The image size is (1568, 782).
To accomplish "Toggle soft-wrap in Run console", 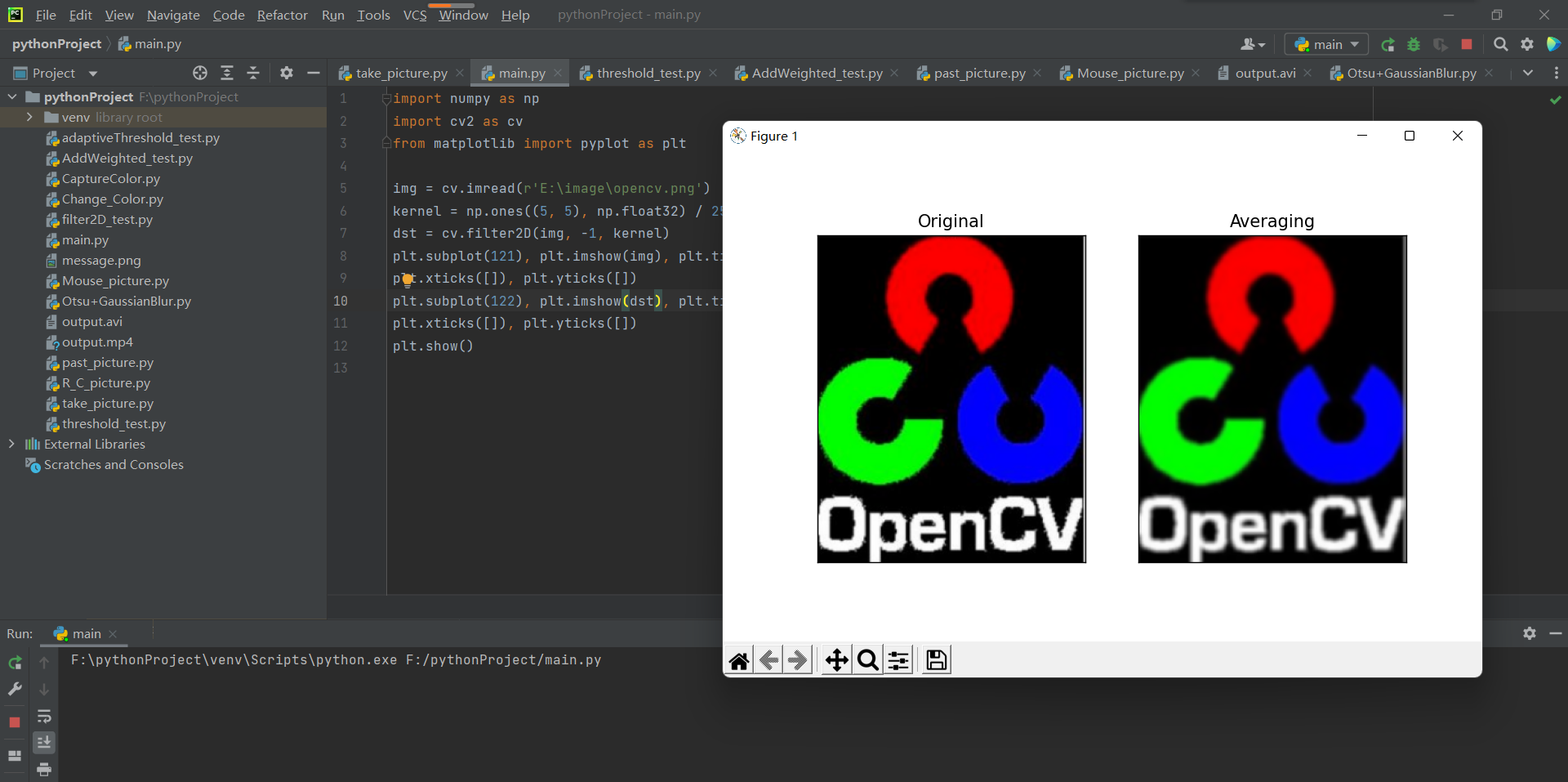I will 44,717.
